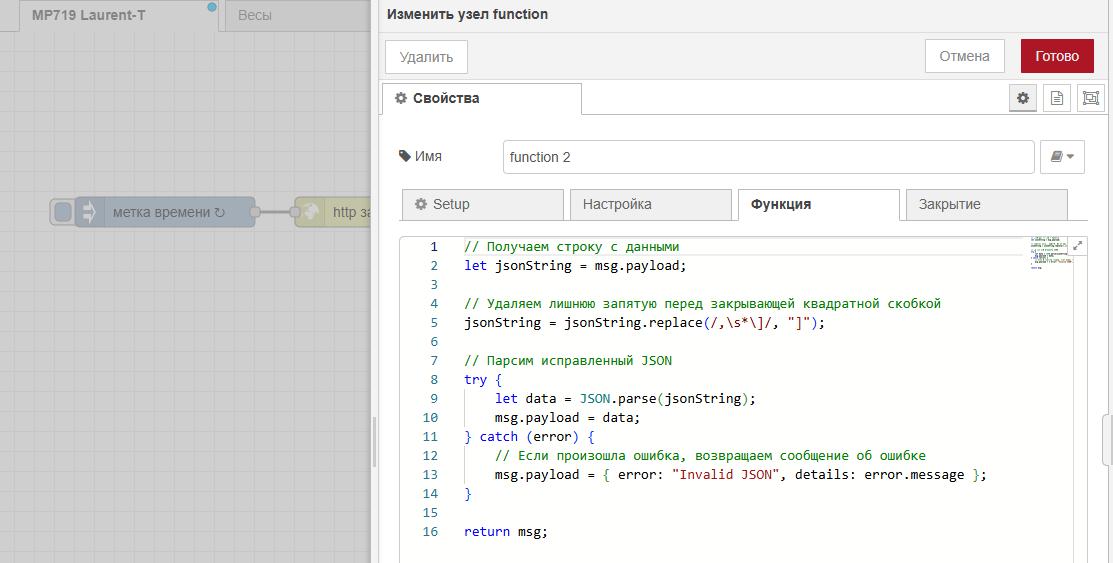Expand the code editor to full screen
Viewport: 1113px width, 563px height.
pyautogui.click(x=1078, y=245)
